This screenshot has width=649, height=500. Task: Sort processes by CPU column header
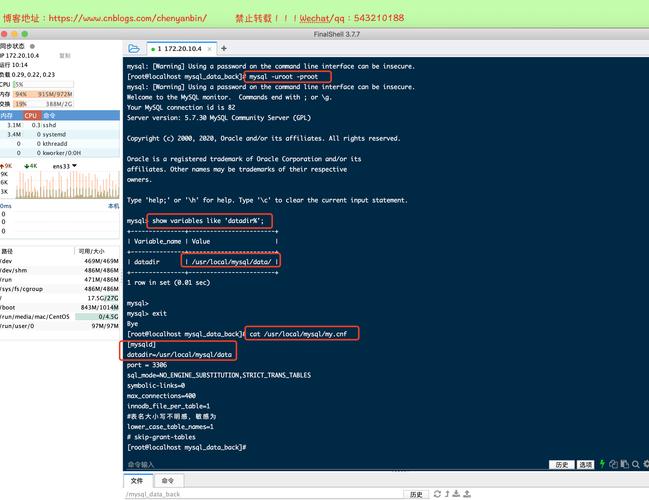click(31, 115)
